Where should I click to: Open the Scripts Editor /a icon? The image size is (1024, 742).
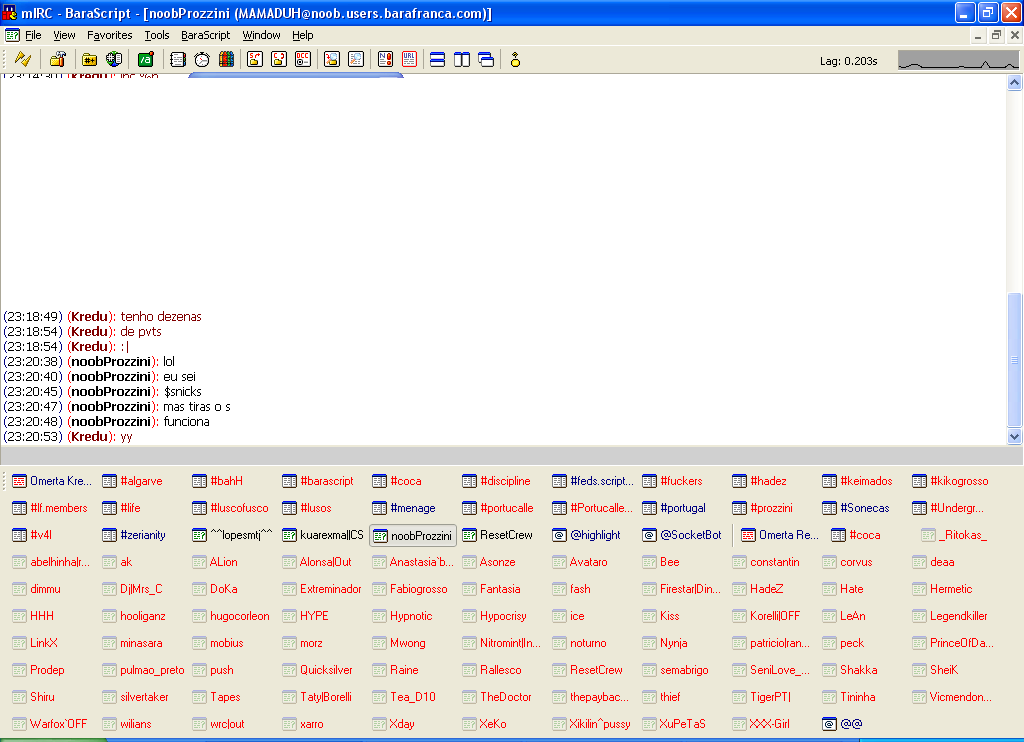coord(146,59)
